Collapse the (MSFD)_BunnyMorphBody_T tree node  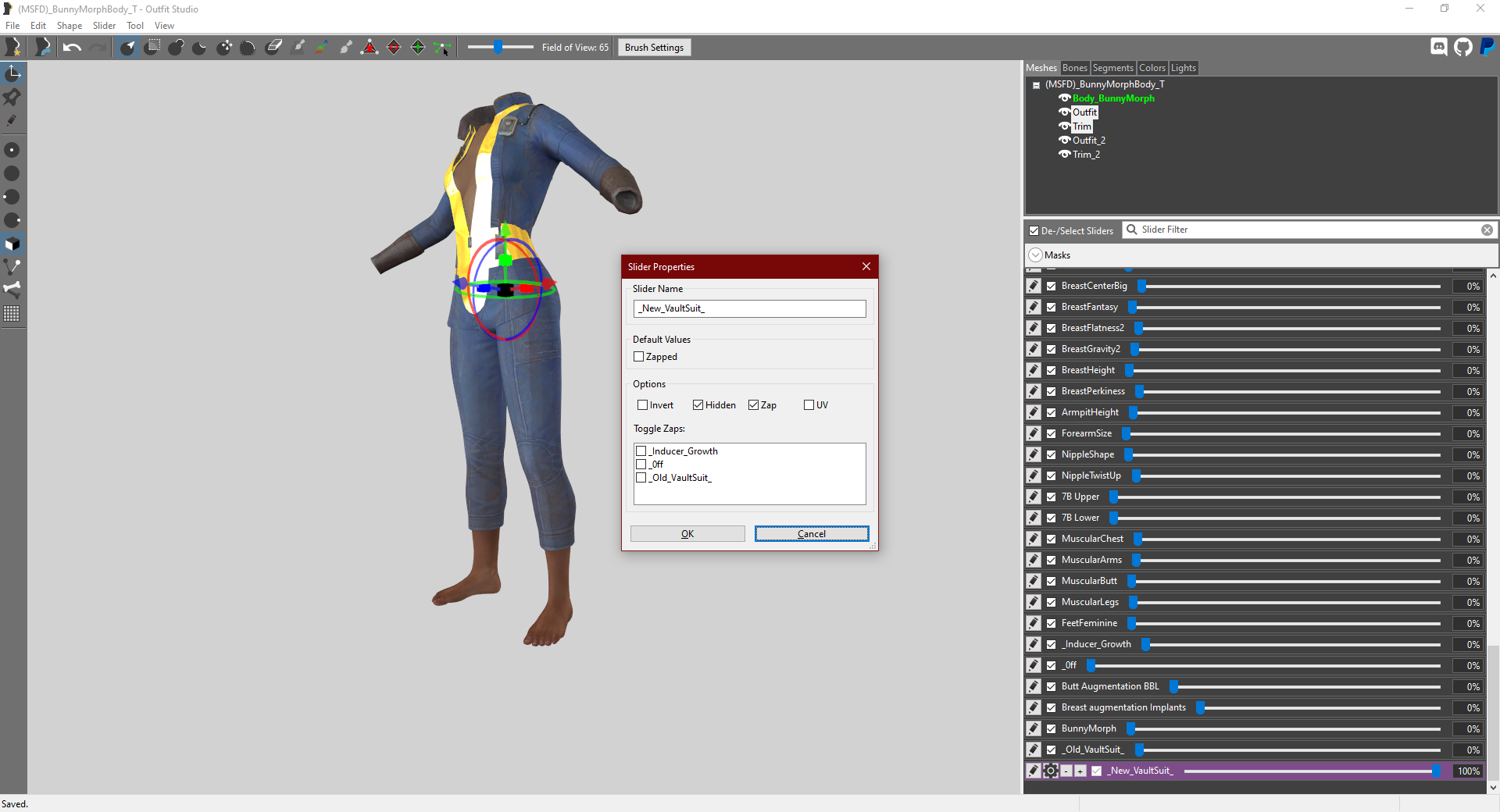point(1036,85)
